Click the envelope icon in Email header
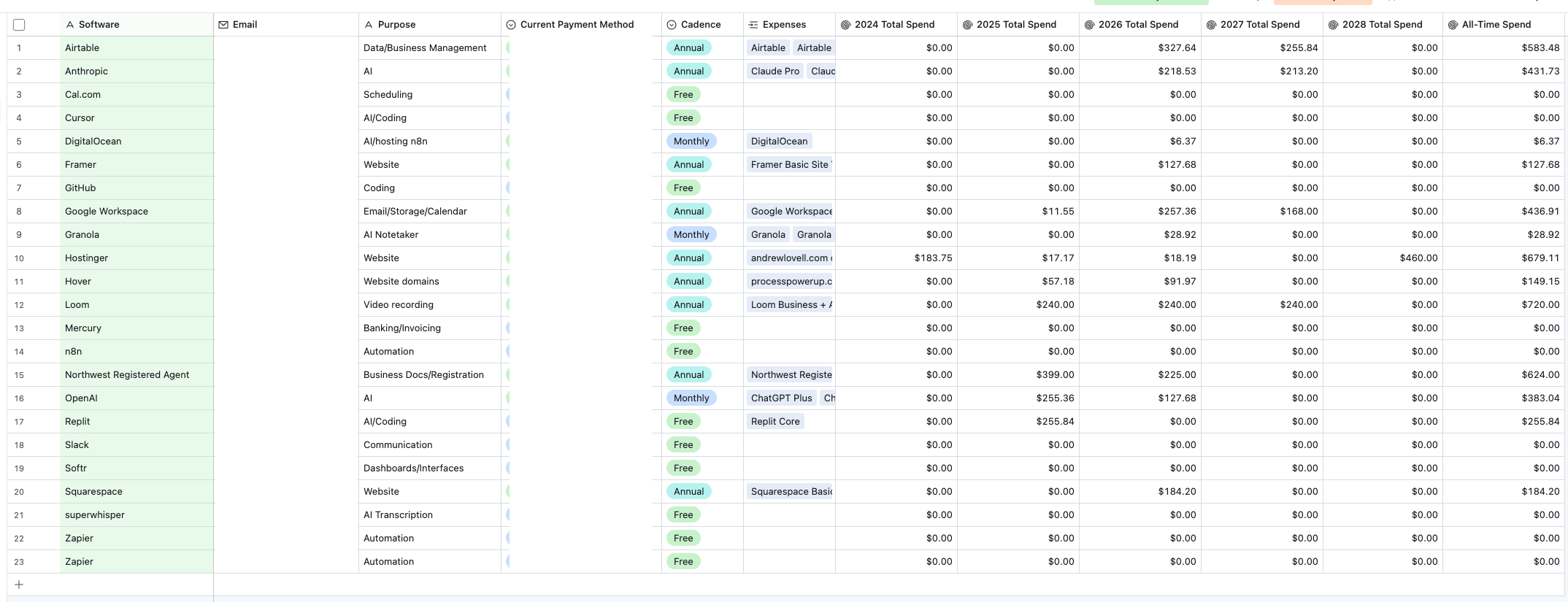The image size is (1568, 602). pyautogui.click(x=223, y=25)
